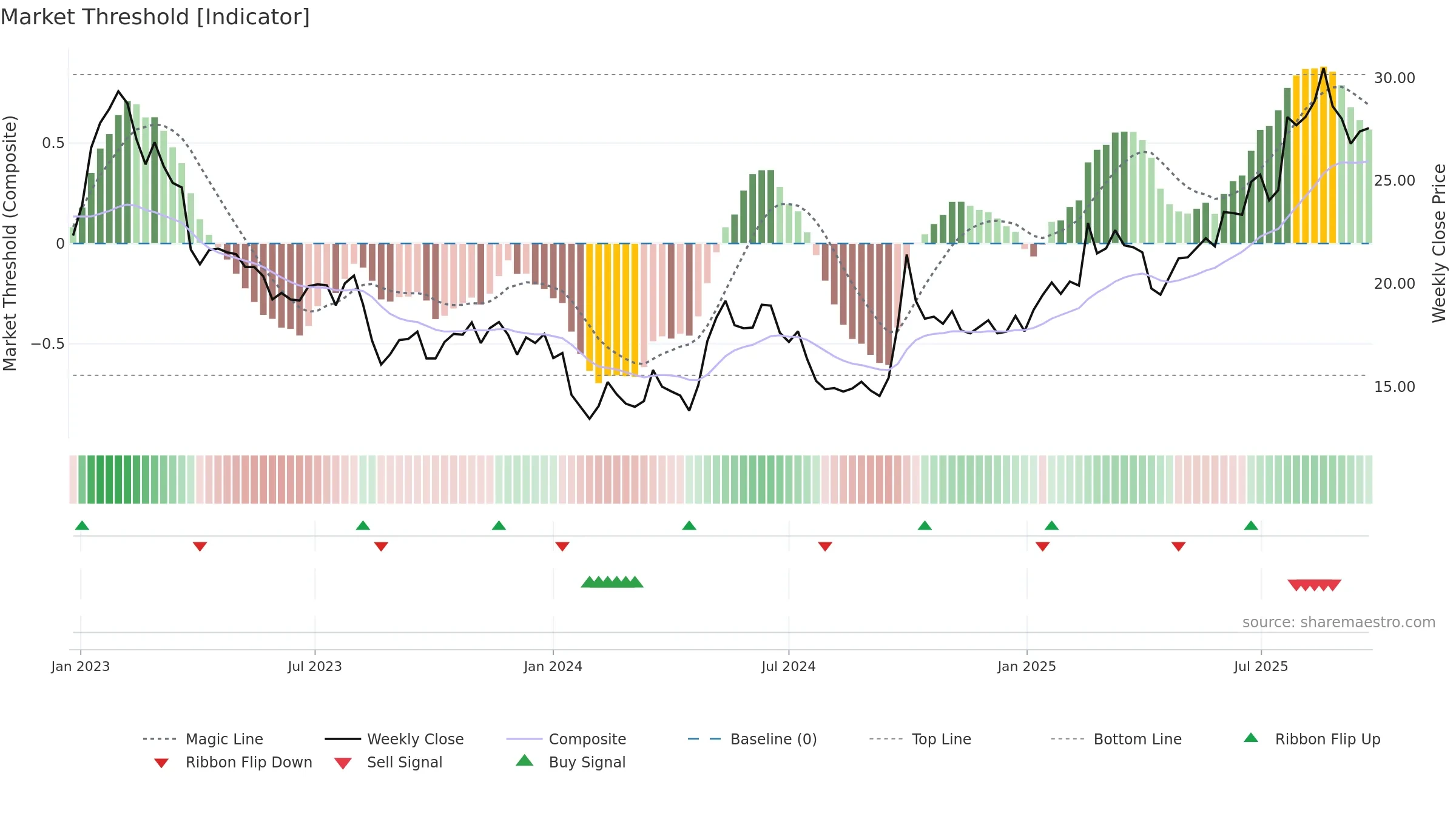Screen dimensions: 1456x819
Task: Click the −0.5 tick on the left axis
Action: pyautogui.click(x=48, y=344)
